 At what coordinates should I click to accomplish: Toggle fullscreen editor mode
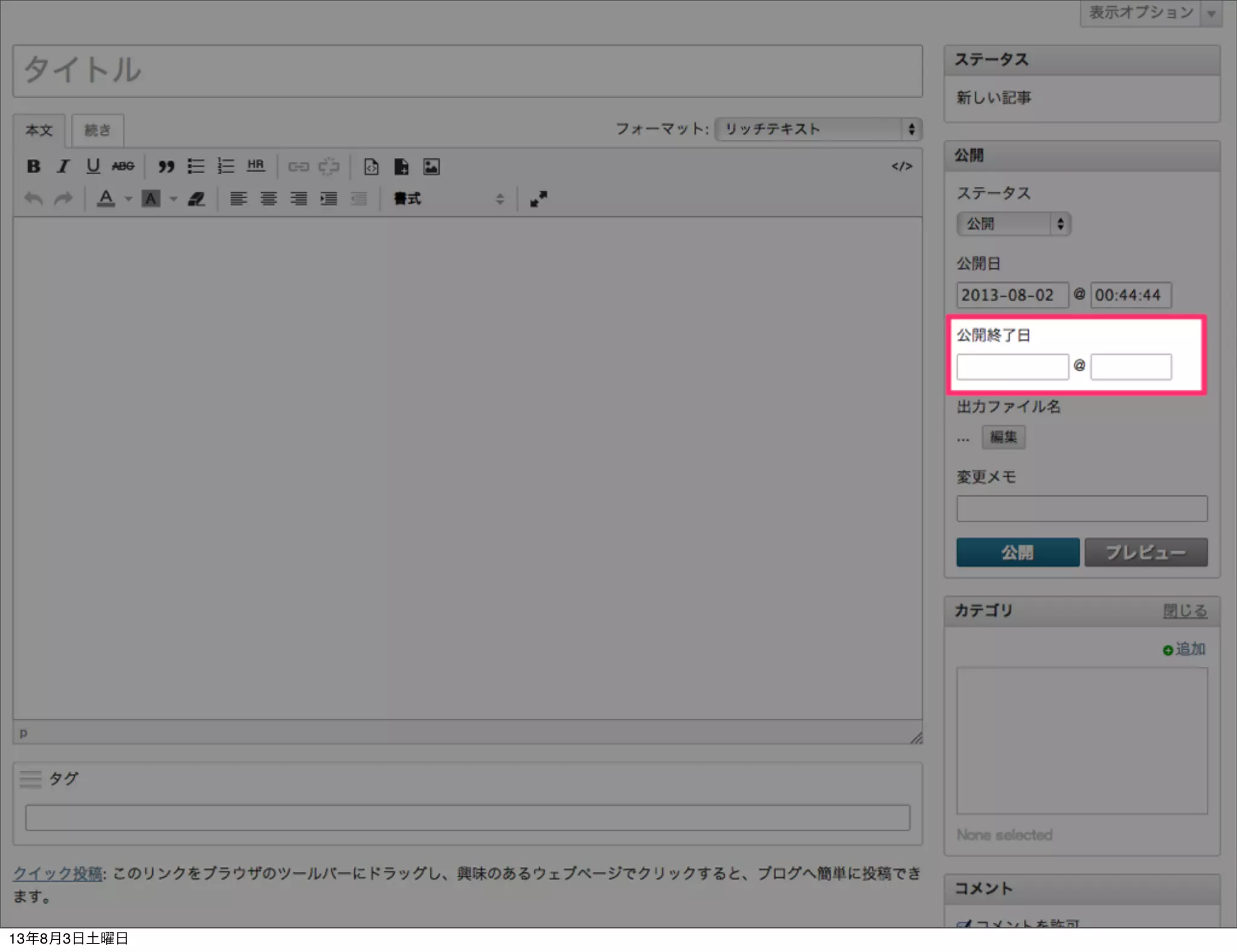(538, 199)
